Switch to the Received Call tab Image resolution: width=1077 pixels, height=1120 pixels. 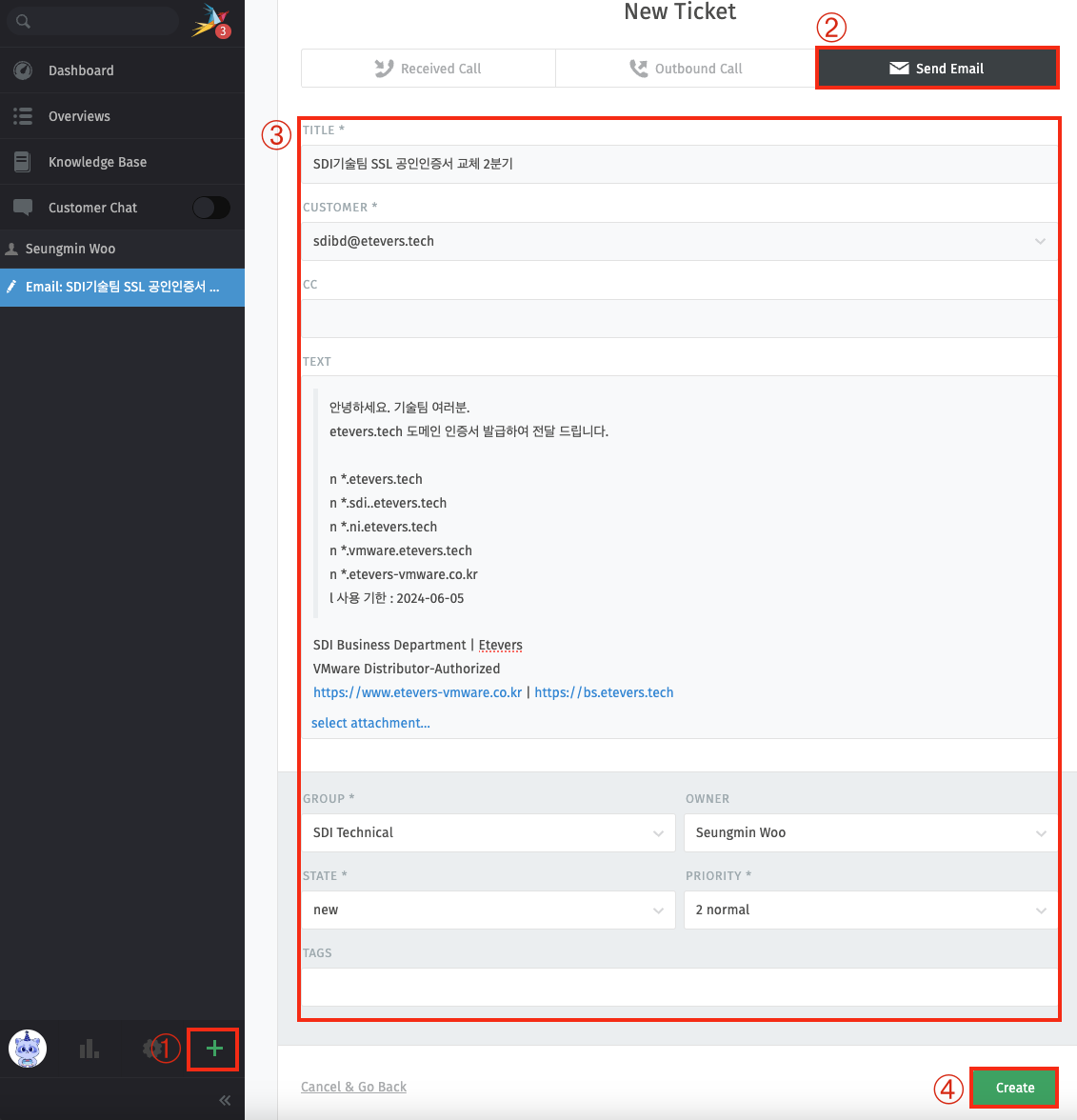429,69
